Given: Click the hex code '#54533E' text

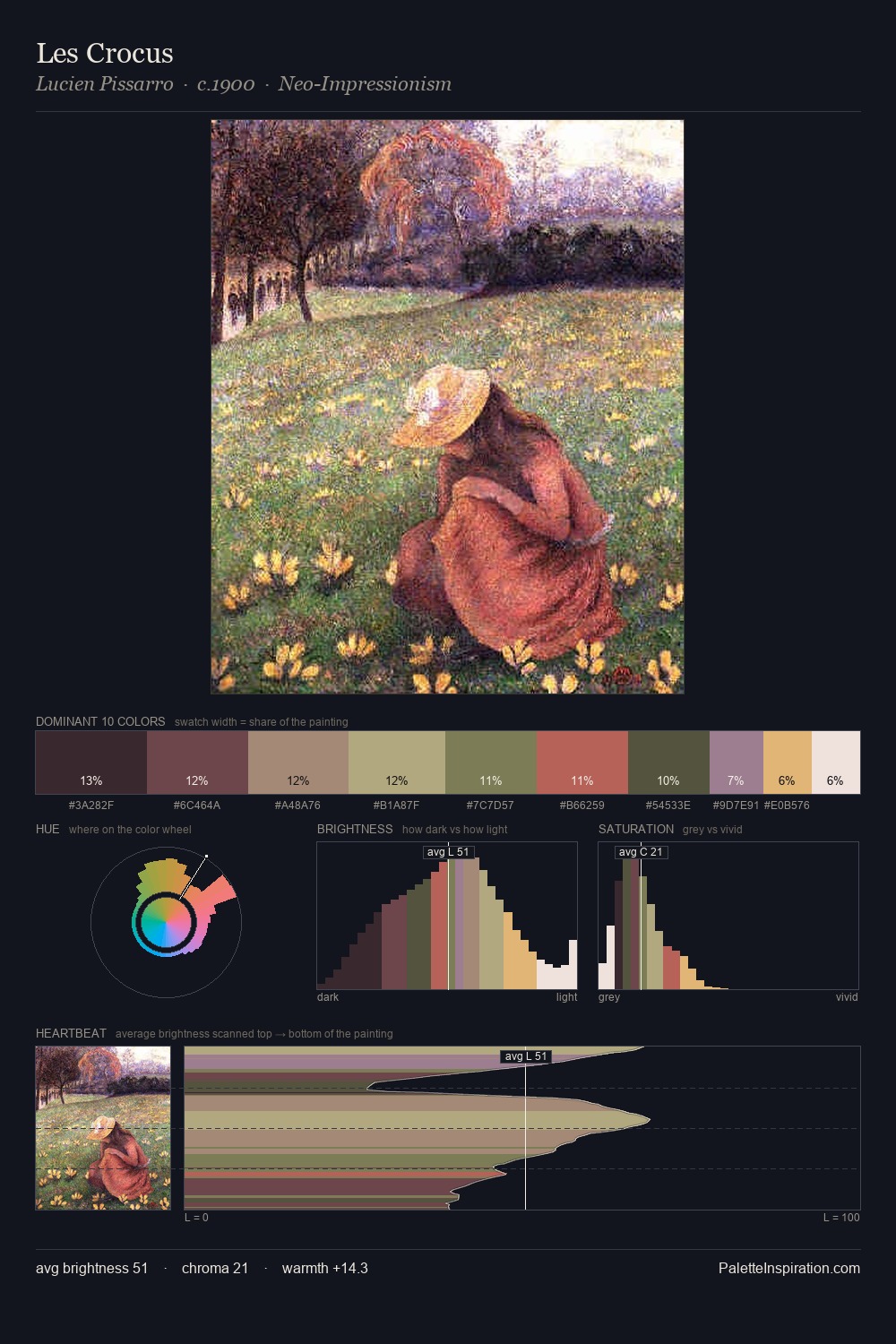Looking at the screenshot, I should tap(668, 805).
